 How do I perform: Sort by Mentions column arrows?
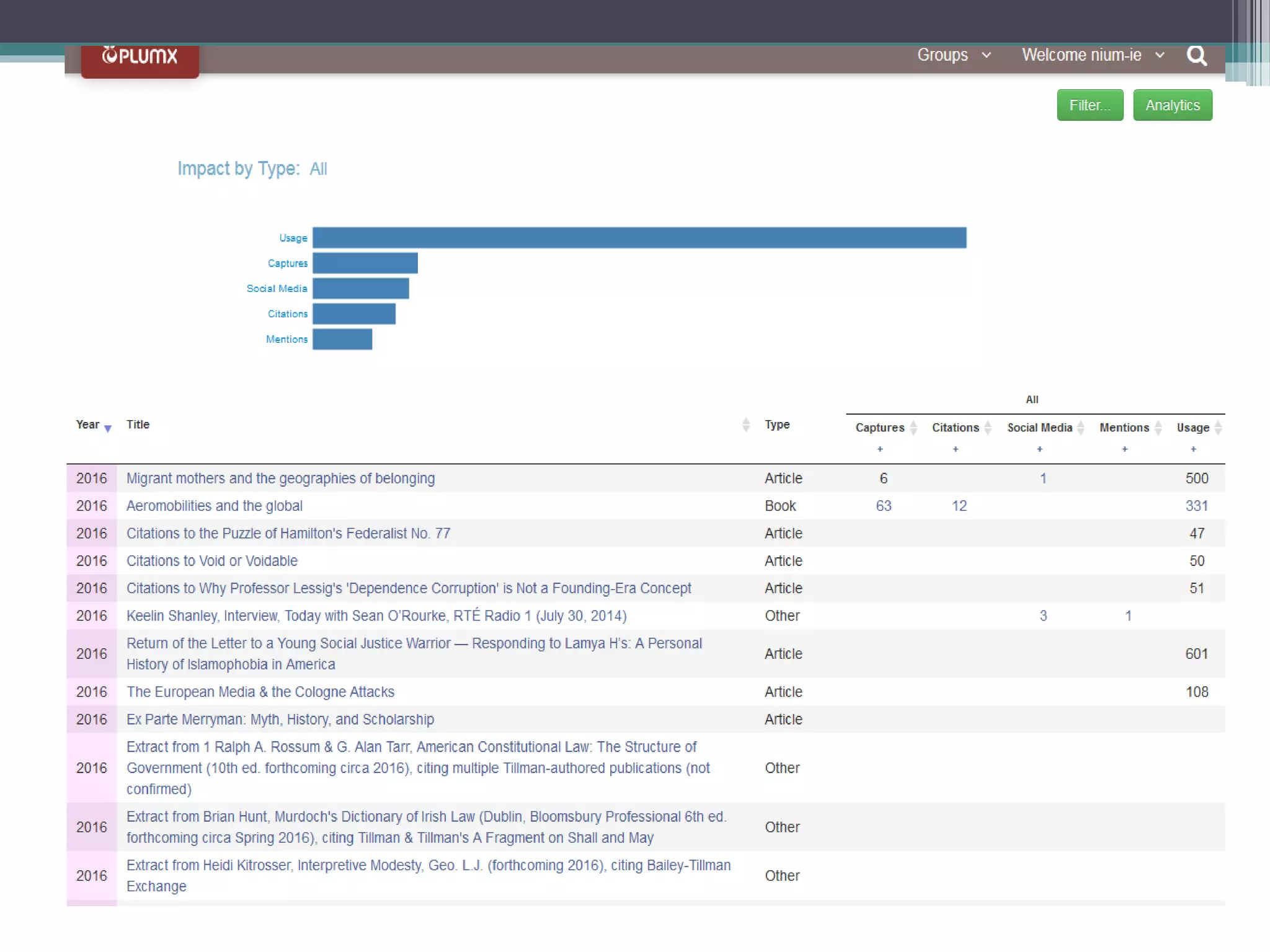(x=1157, y=428)
